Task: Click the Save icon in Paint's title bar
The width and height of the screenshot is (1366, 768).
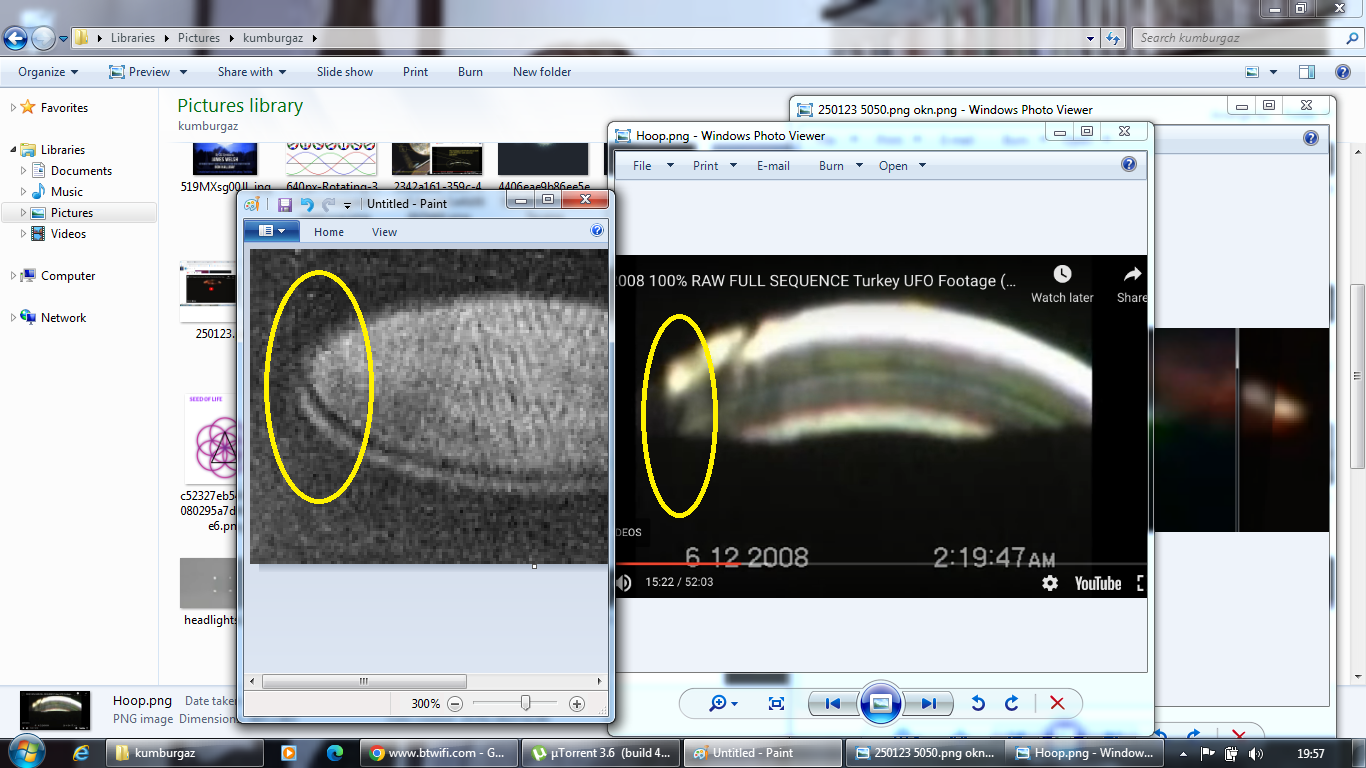Action: (285, 204)
